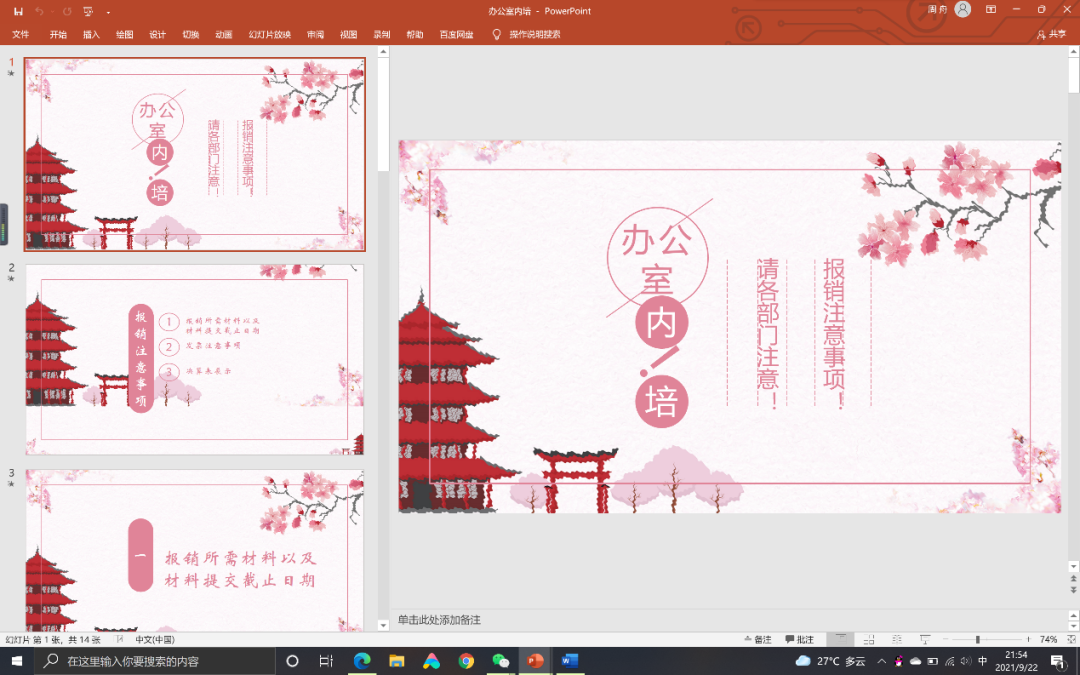
Task: Open WeChat from the taskbar
Action: click(x=501, y=661)
